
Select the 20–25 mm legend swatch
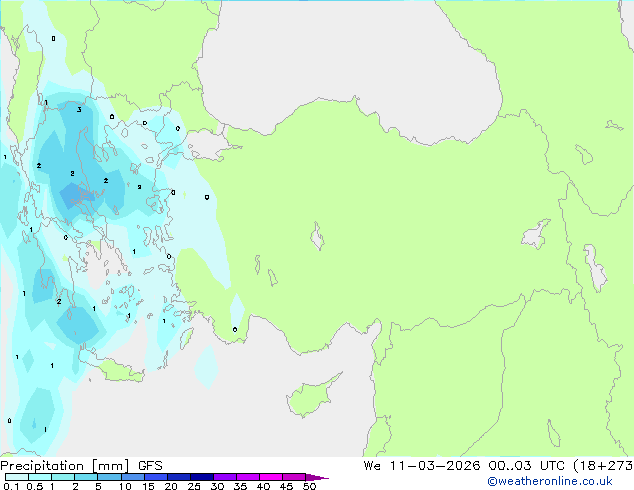click(x=178, y=477)
